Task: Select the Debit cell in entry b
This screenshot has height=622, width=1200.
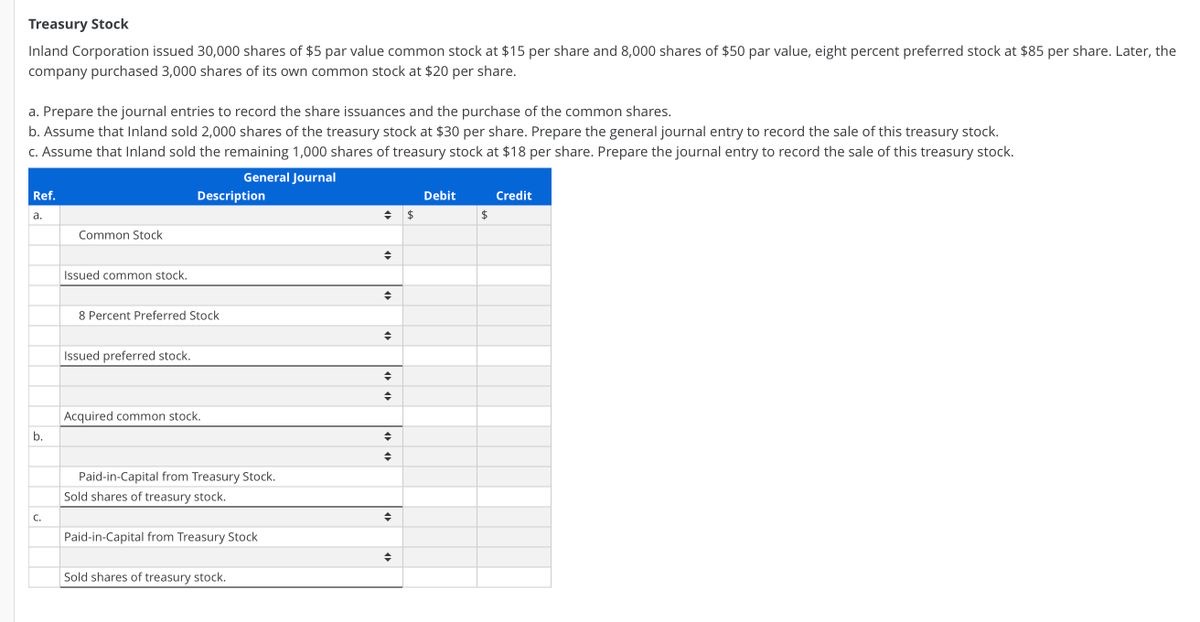Action: coord(440,435)
